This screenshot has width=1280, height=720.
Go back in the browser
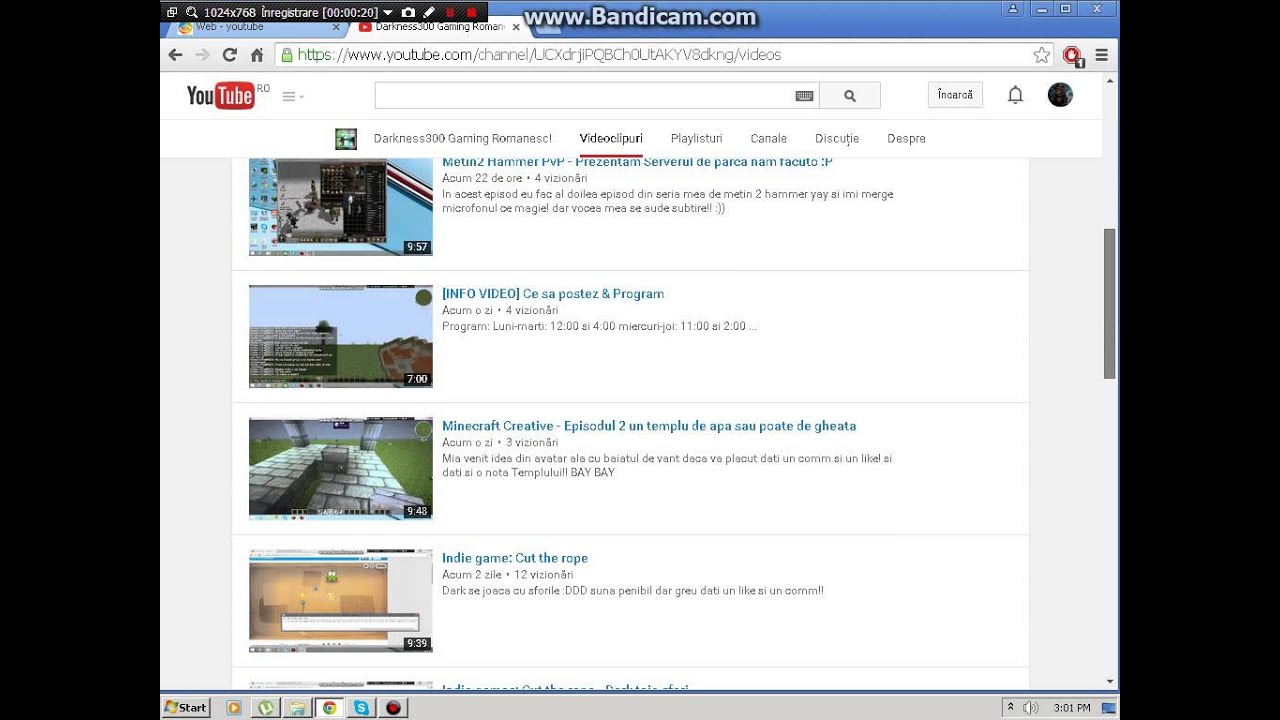176,55
